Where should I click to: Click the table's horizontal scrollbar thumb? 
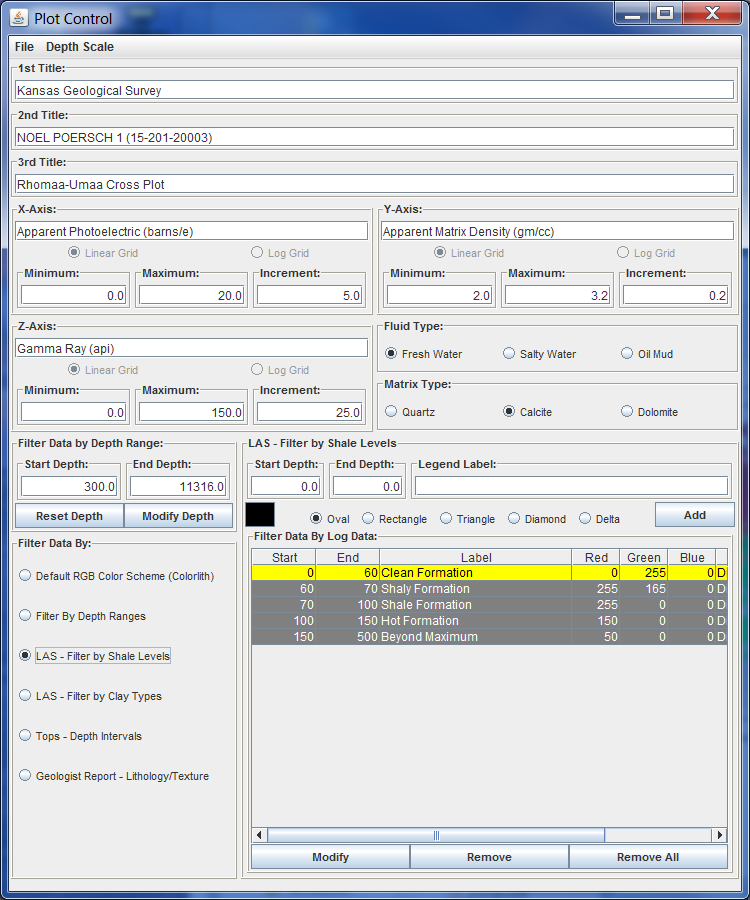436,835
